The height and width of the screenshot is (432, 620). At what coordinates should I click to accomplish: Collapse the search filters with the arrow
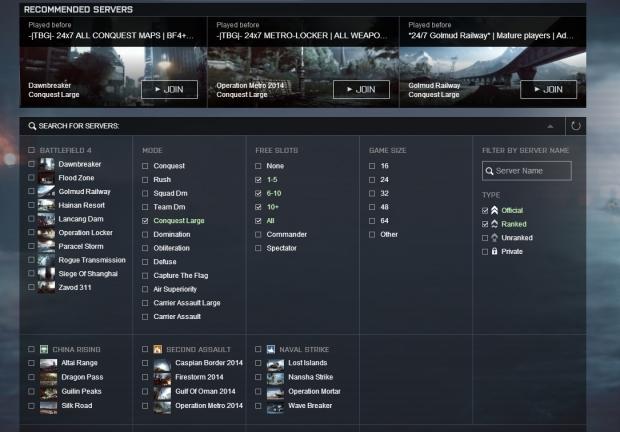coord(550,126)
